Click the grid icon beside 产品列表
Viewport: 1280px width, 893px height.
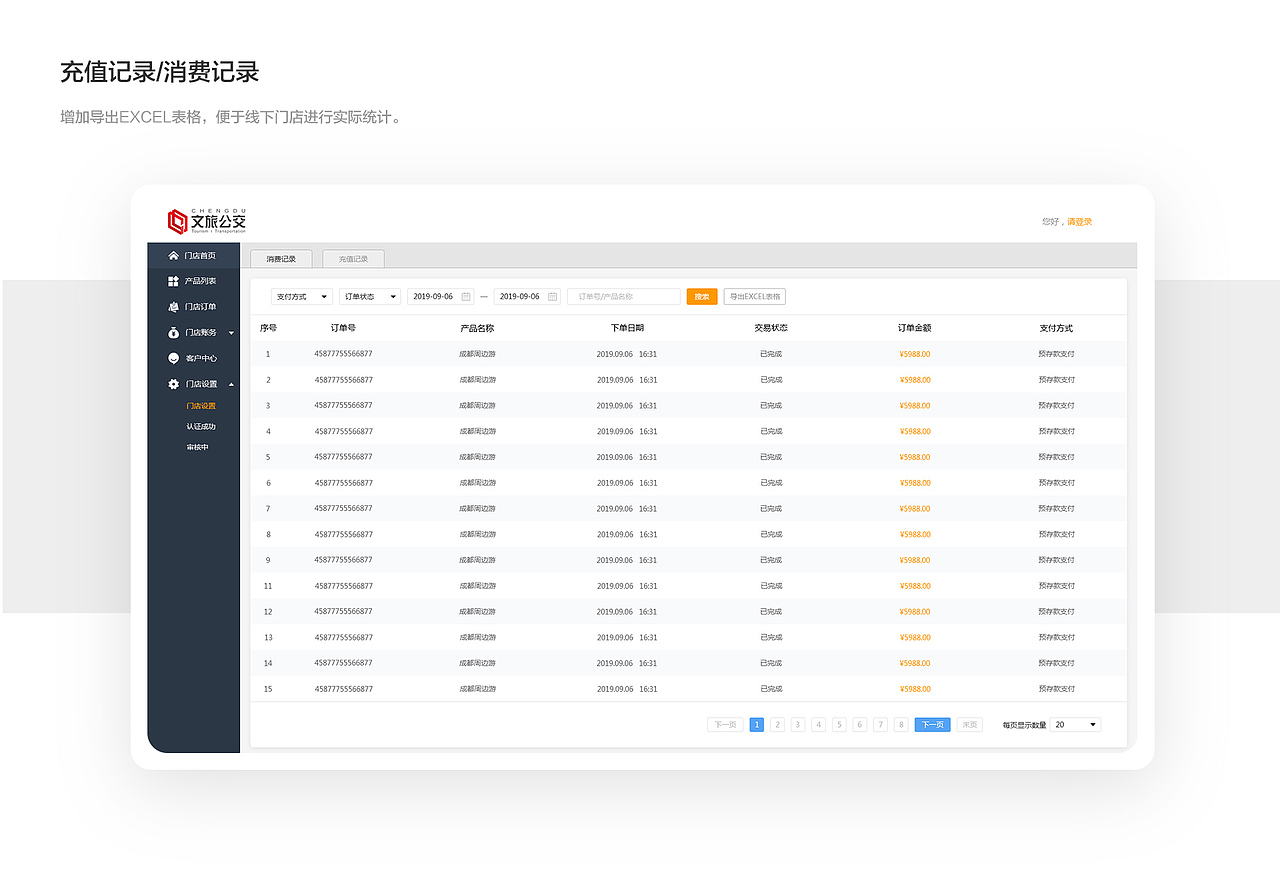coord(173,281)
